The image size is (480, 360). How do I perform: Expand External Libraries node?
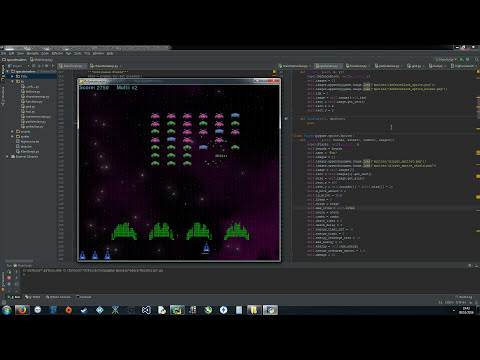[x=8, y=157]
